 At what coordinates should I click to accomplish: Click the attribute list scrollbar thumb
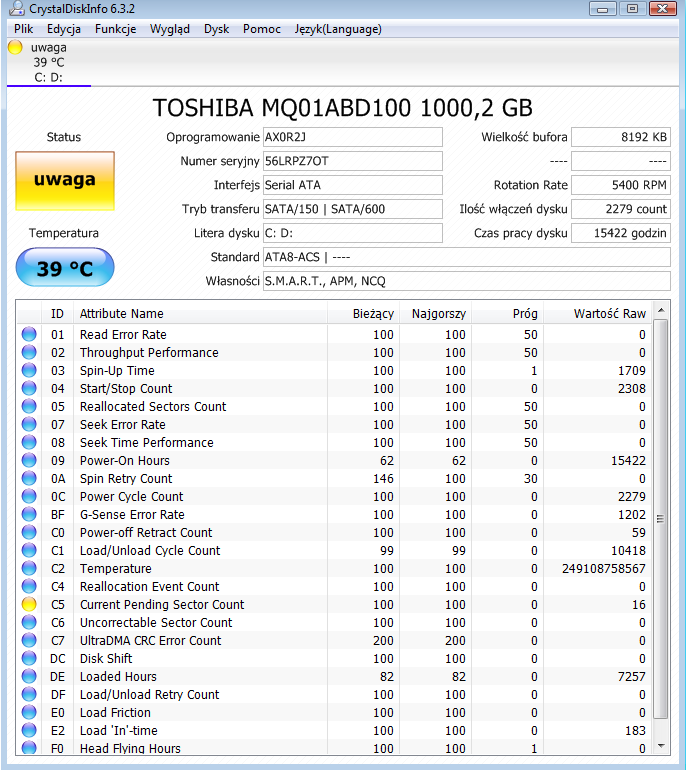point(661,519)
